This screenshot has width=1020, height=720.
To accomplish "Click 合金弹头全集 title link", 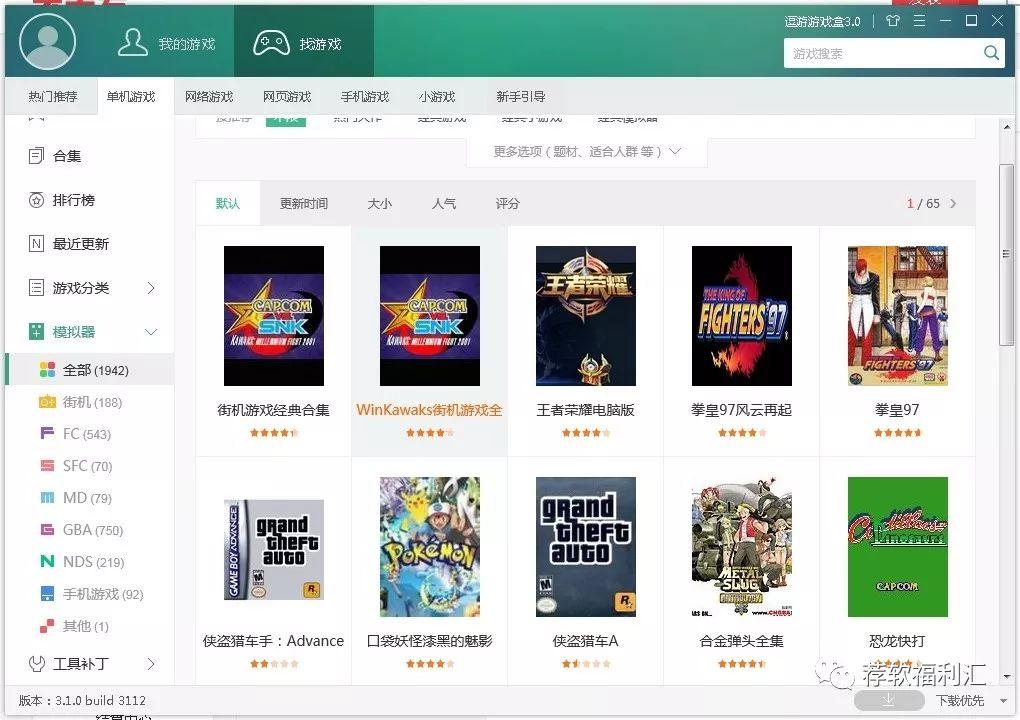I will (742, 641).
